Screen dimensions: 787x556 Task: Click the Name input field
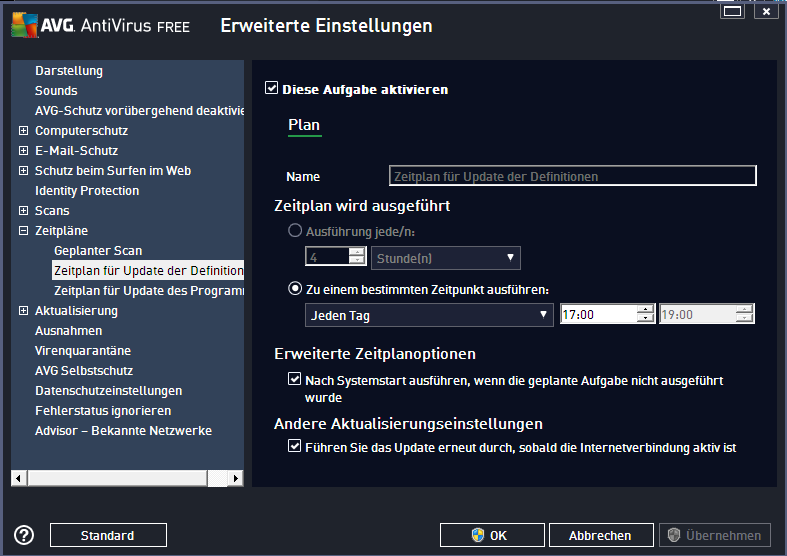(x=573, y=176)
